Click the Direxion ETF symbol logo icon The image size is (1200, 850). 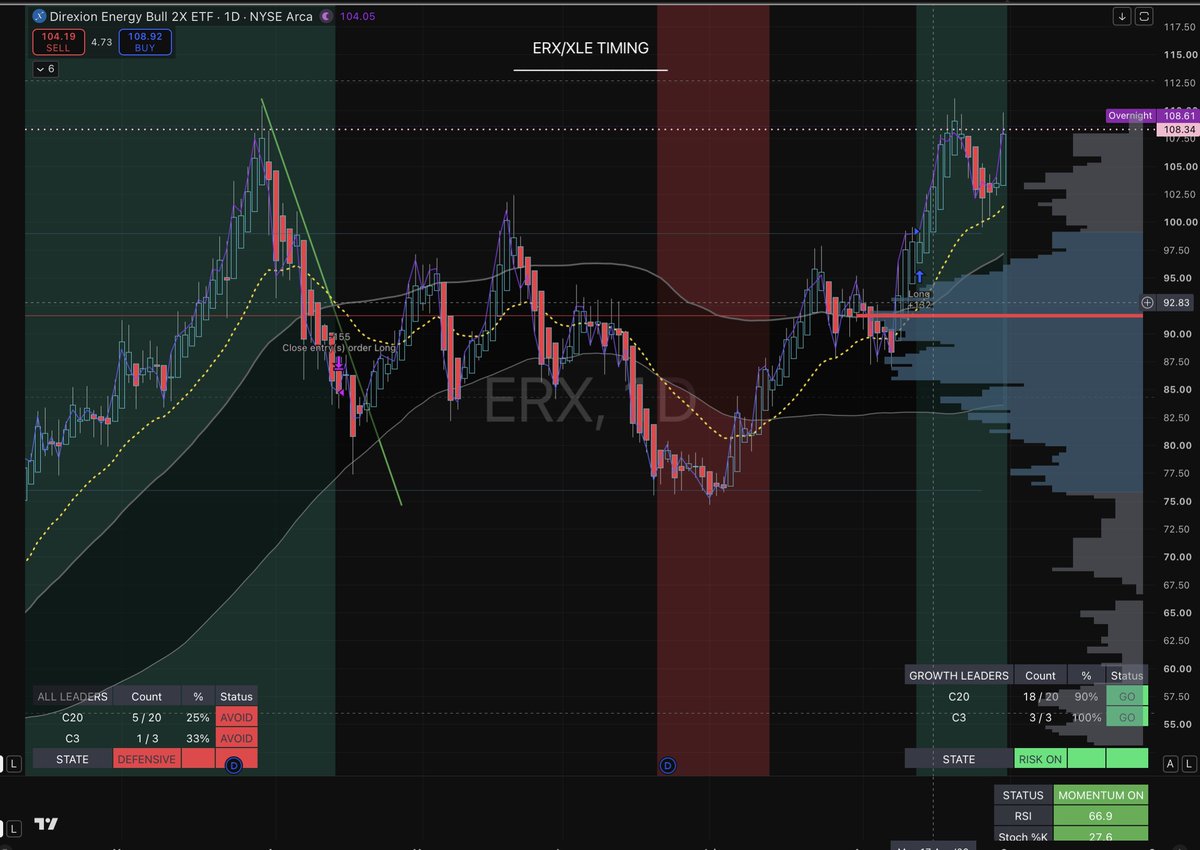(x=37, y=17)
